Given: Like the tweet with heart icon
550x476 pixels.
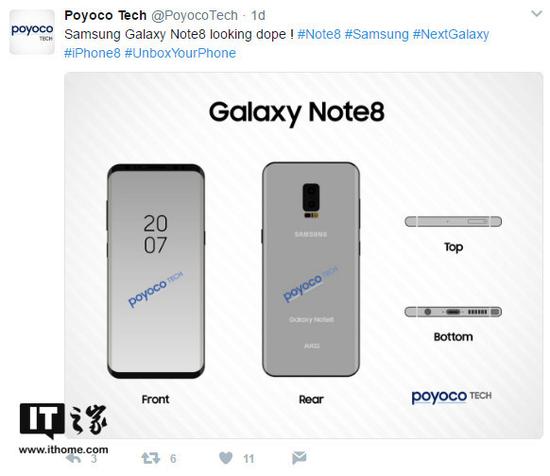Looking at the screenshot, I should coord(226,458).
